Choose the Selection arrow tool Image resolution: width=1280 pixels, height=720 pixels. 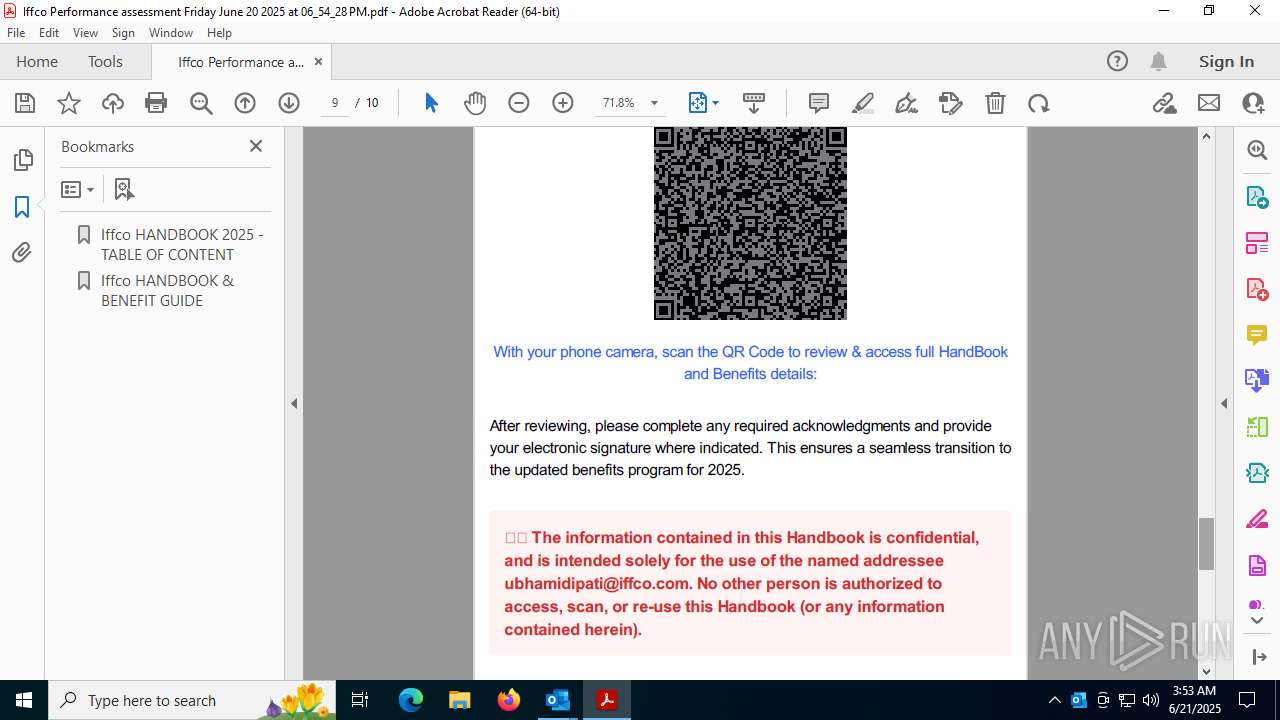click(431, 103)
